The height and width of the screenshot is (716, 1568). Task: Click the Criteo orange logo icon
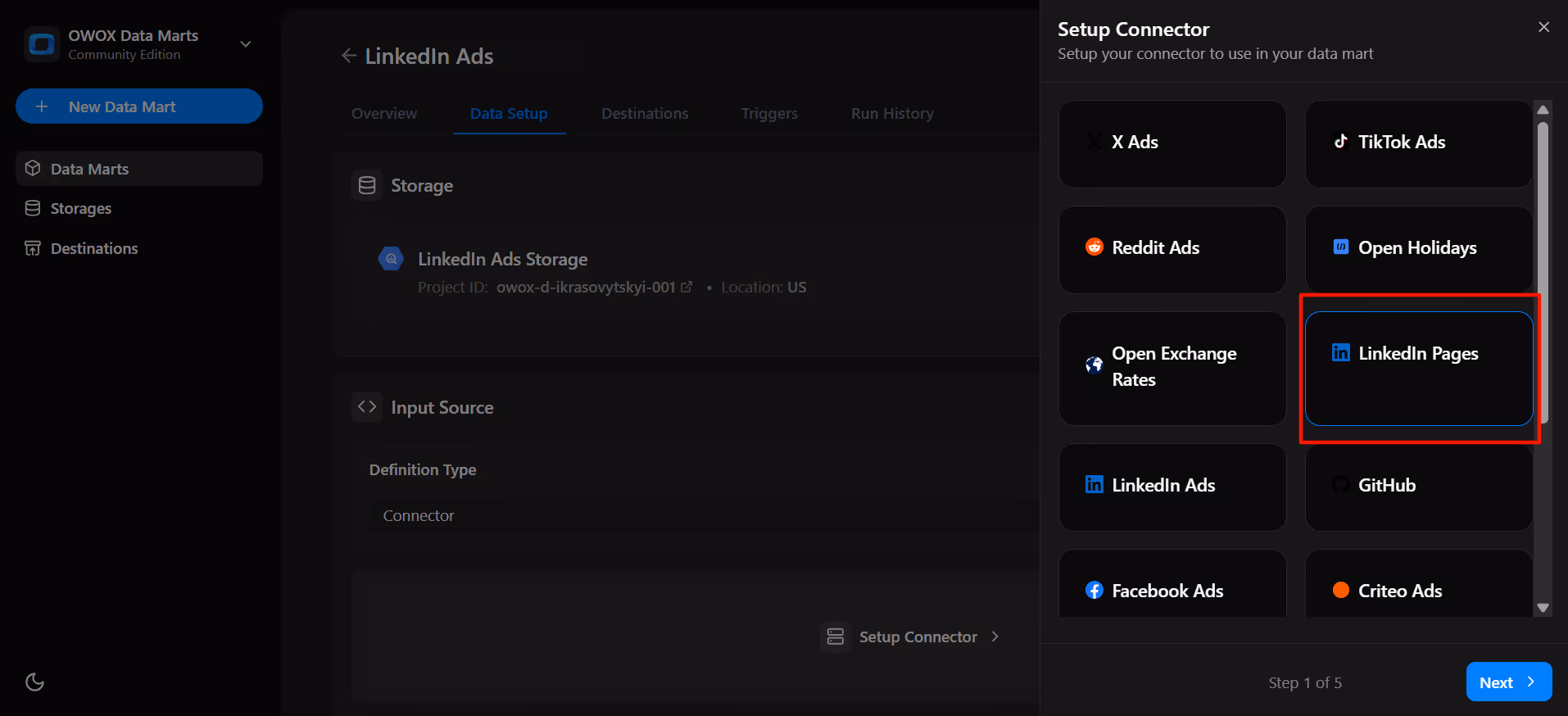click(x=1341, y=590)
